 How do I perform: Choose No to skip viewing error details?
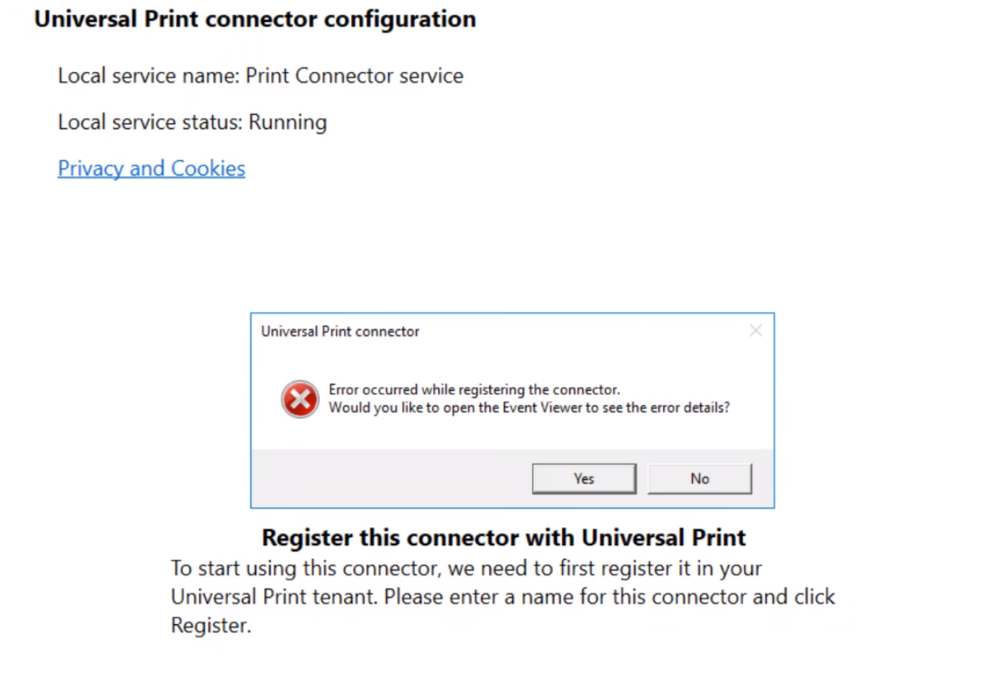pyautogui.click(x=699, y=478)
